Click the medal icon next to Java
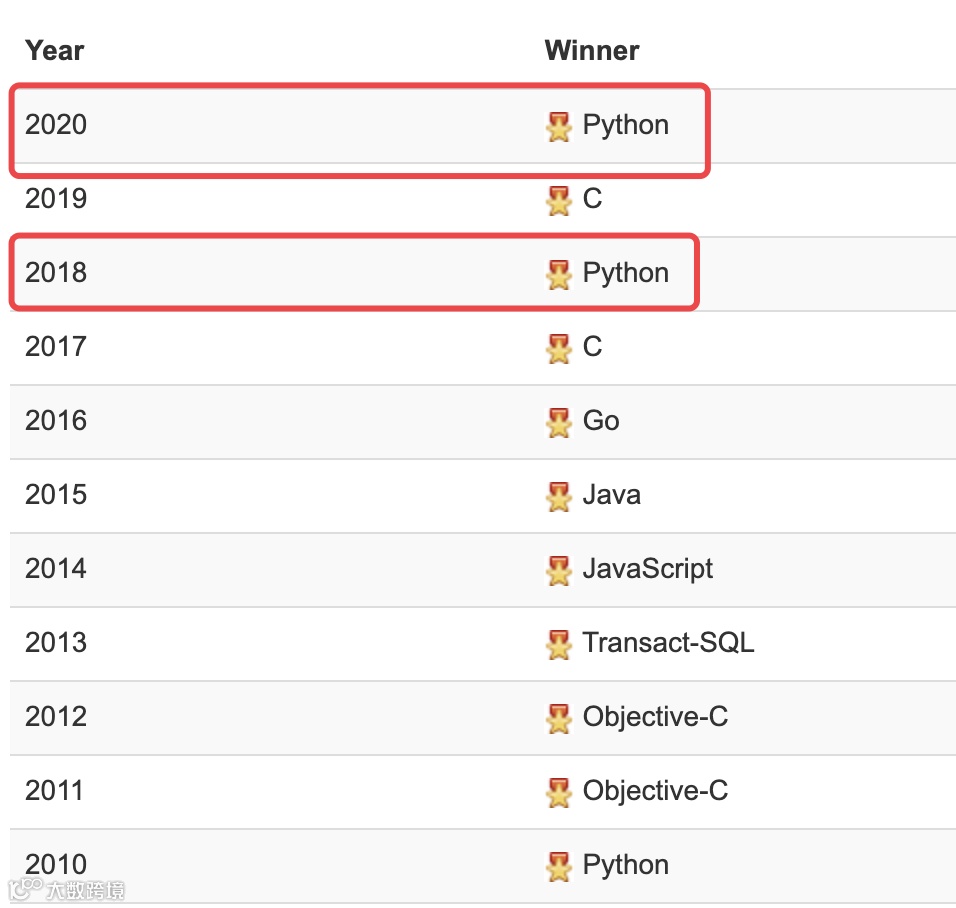This screenshot has width=956, height=908. tap(559, 496)
